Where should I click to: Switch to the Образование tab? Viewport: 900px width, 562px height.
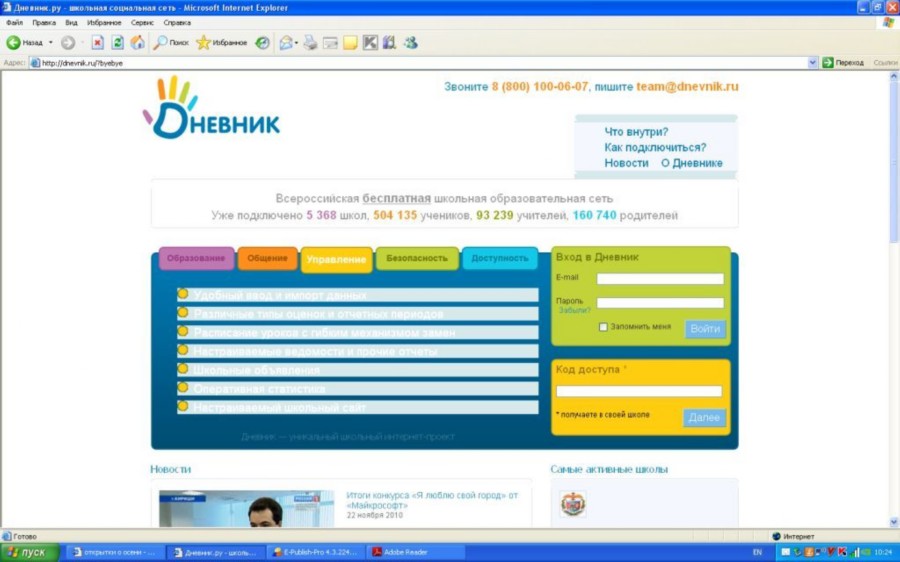pos(196,258)
